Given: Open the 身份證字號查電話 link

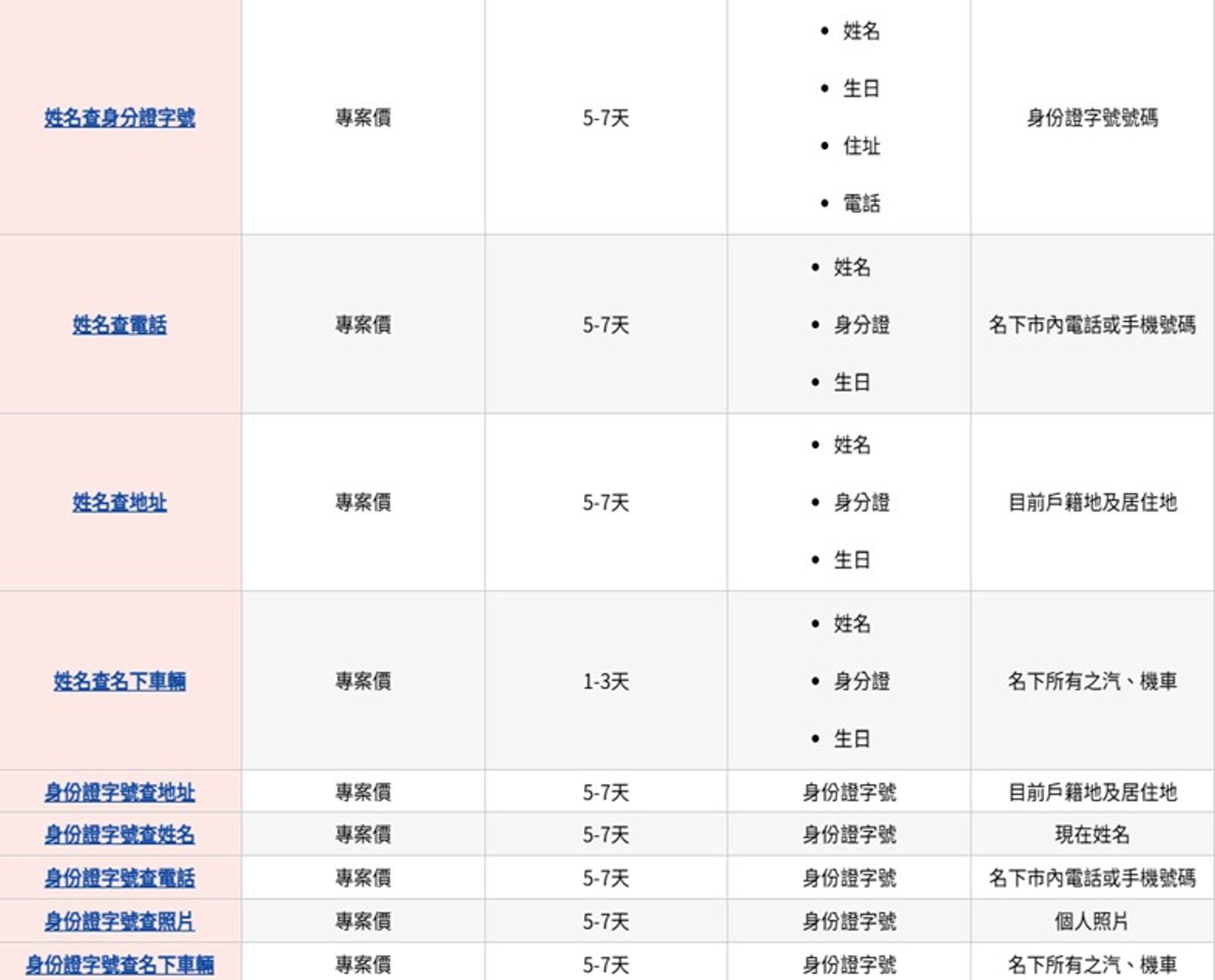Looking at the screenshot, I should coord(120,878).
